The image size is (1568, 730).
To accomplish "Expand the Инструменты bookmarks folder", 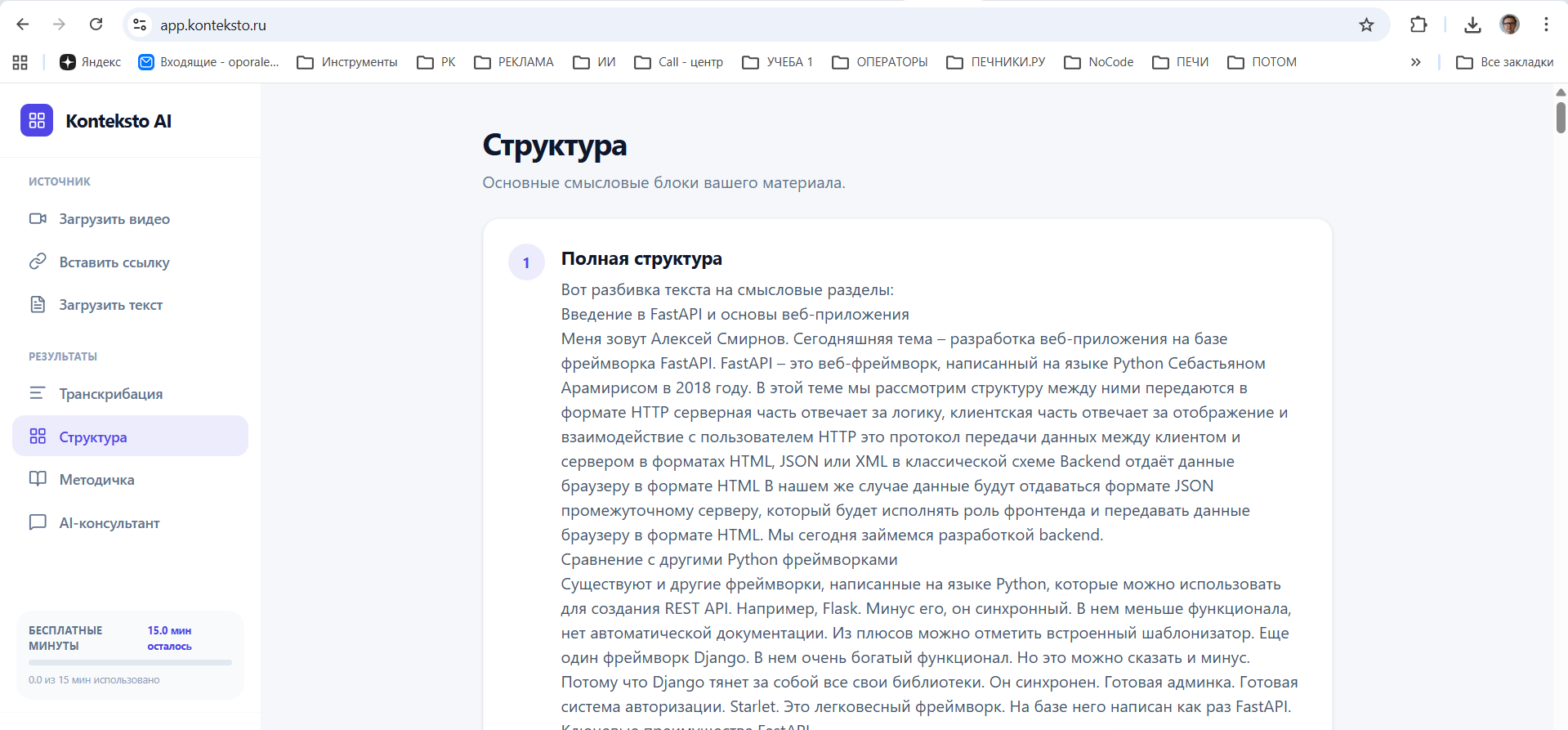I will (x=346, y=62).
